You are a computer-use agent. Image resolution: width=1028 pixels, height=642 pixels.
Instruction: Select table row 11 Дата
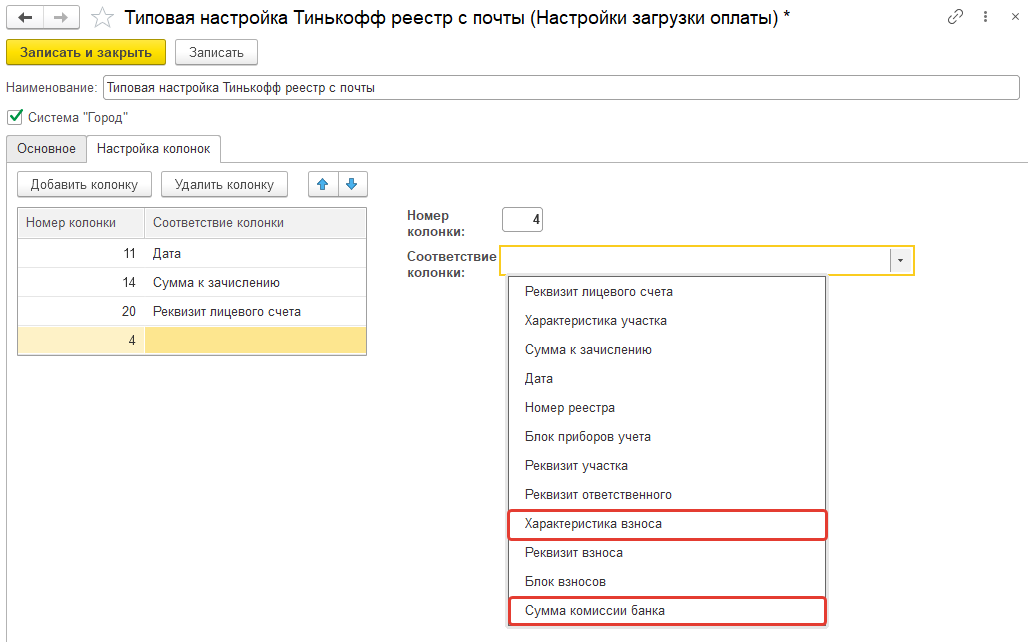(x=192, y=253)
